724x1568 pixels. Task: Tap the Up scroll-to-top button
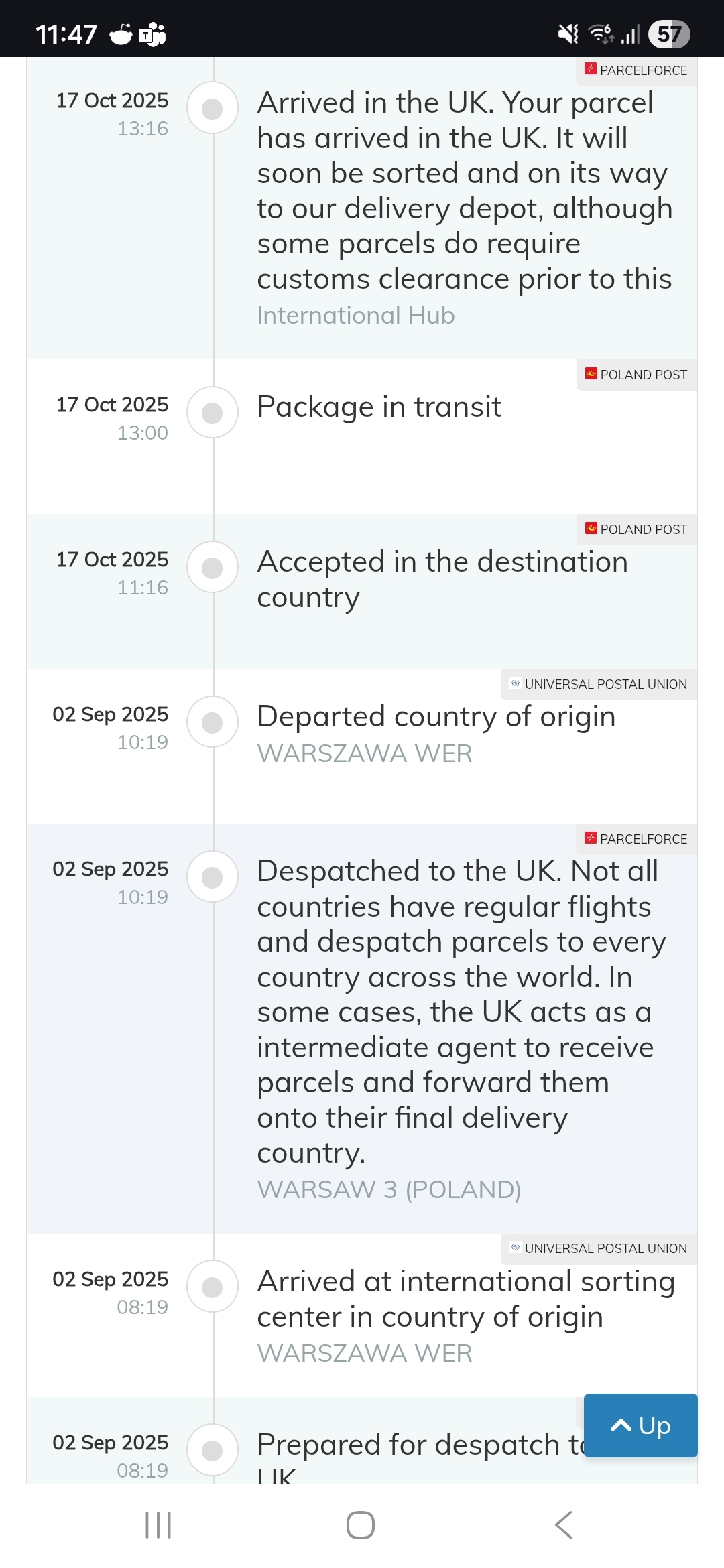click(640, 1425)
